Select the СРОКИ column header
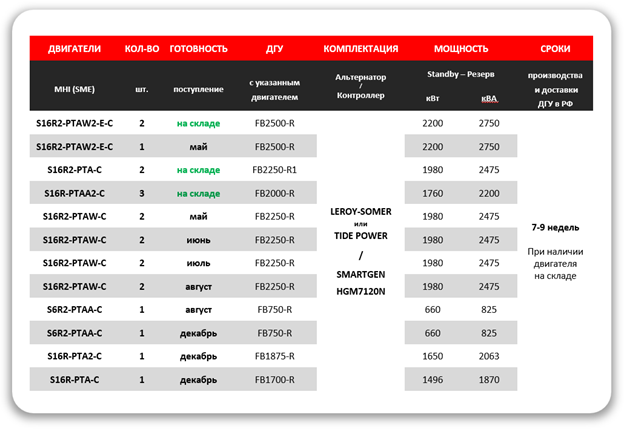 [555, 48]
